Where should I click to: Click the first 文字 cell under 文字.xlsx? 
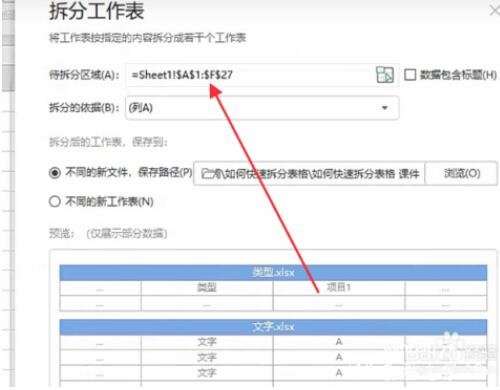[x=207, y=342]
